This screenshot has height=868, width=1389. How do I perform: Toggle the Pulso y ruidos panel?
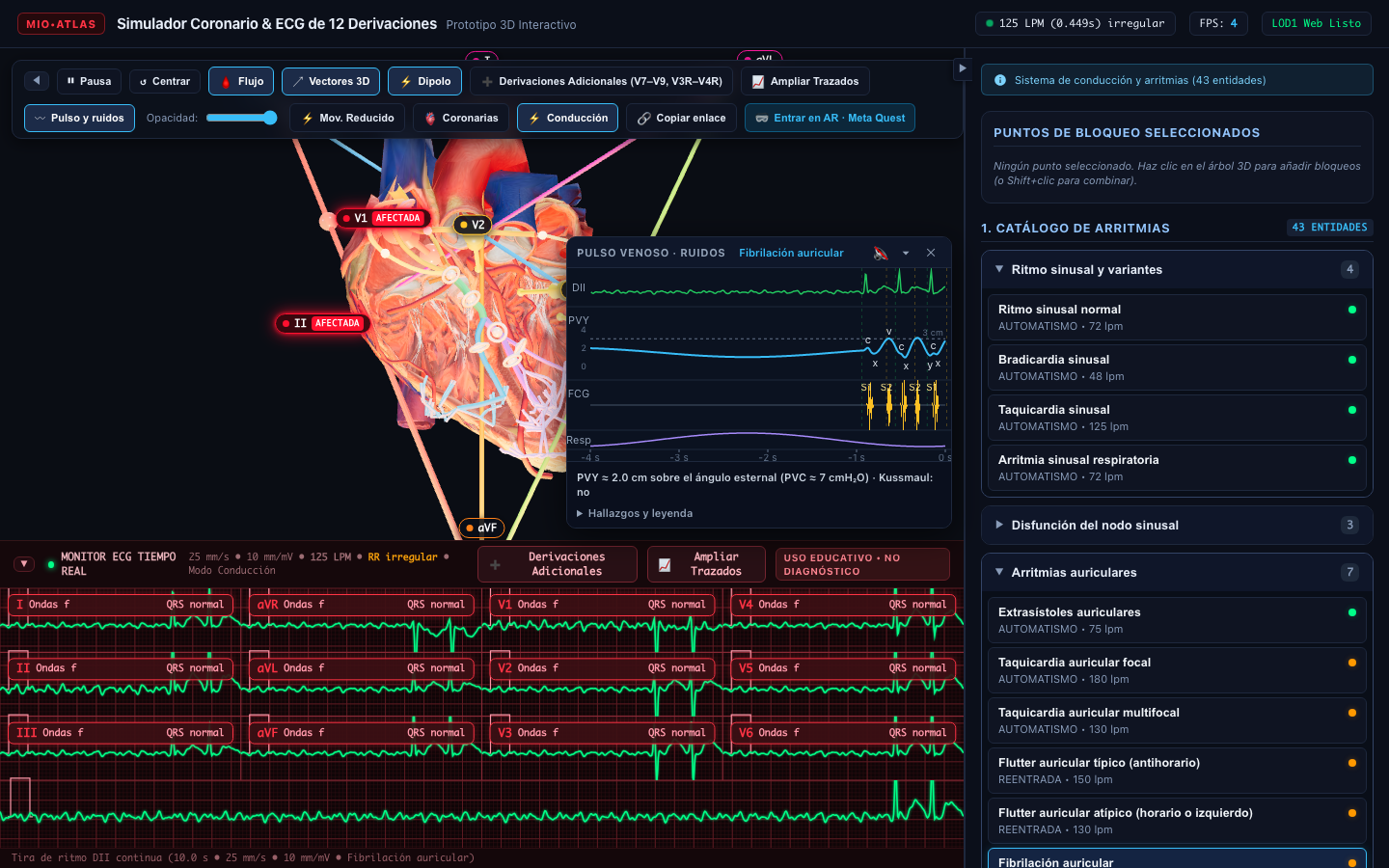coord(79,118)
